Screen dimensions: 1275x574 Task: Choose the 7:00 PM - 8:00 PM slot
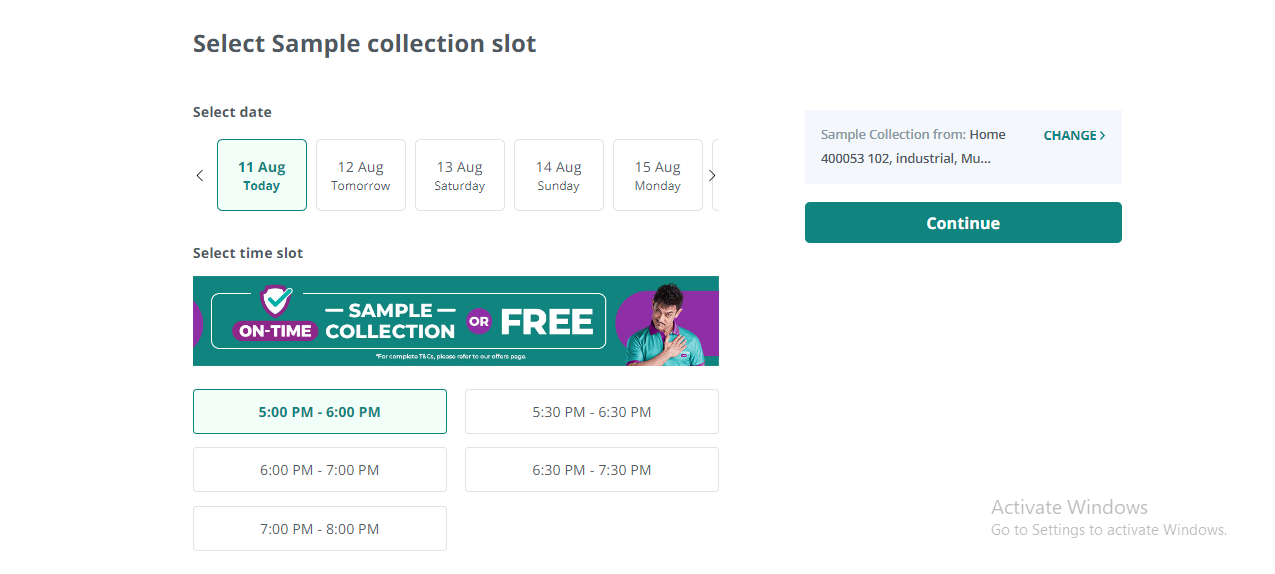[x=320, y=528]
